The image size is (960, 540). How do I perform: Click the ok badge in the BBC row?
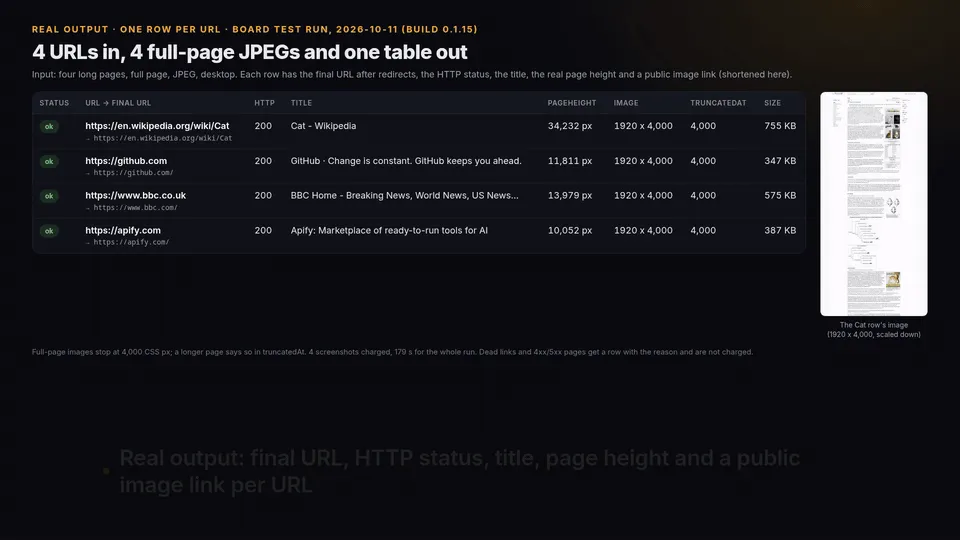(x=49, y=196)
